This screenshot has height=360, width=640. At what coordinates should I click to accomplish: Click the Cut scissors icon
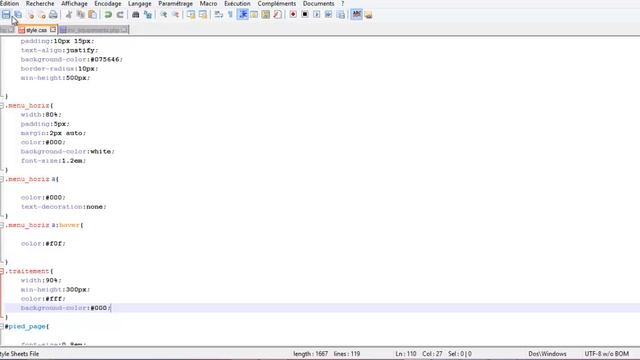point(69,15)
